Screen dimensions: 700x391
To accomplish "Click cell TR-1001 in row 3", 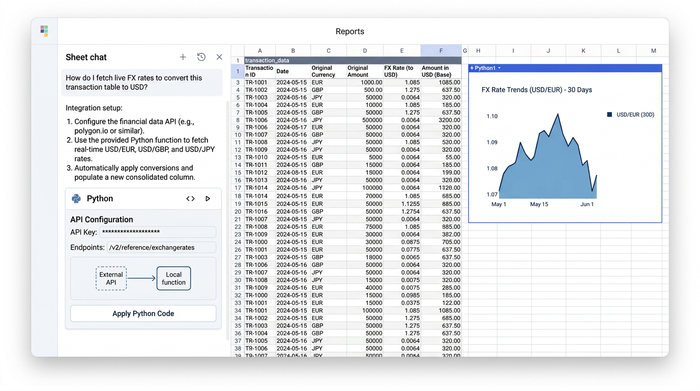I will (259, 83).
